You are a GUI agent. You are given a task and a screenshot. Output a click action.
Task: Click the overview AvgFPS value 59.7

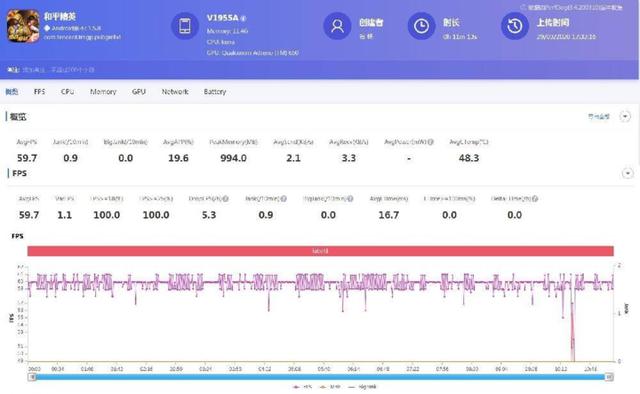click(x=27, y=158)
